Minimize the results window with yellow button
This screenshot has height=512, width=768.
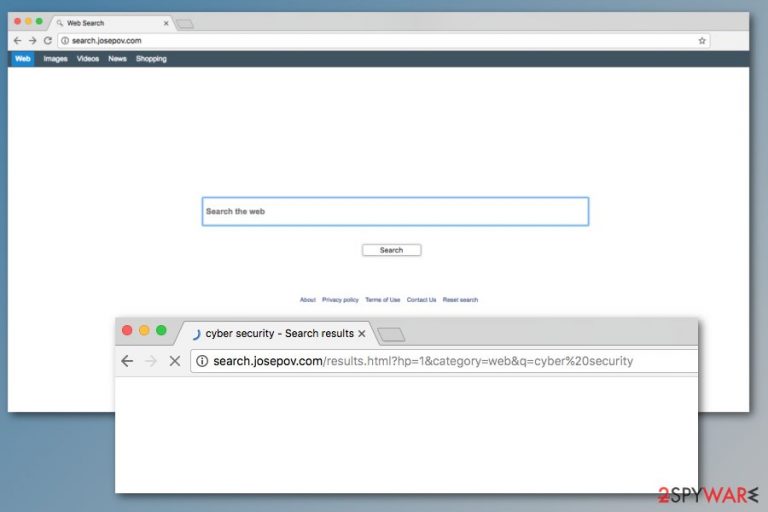pos(144,330)
